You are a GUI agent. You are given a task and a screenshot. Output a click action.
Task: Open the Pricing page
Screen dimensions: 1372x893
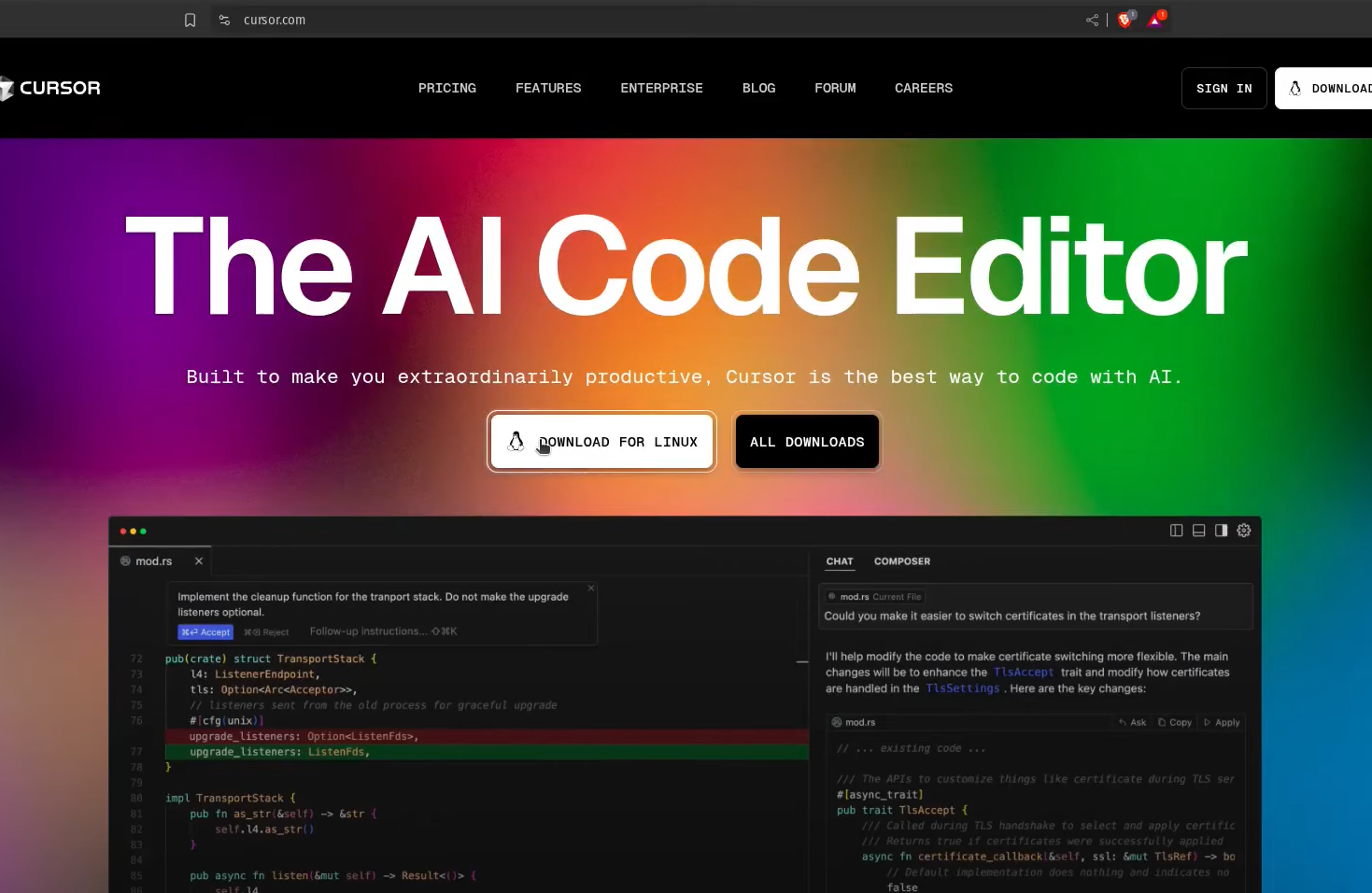tap(447, 88)
